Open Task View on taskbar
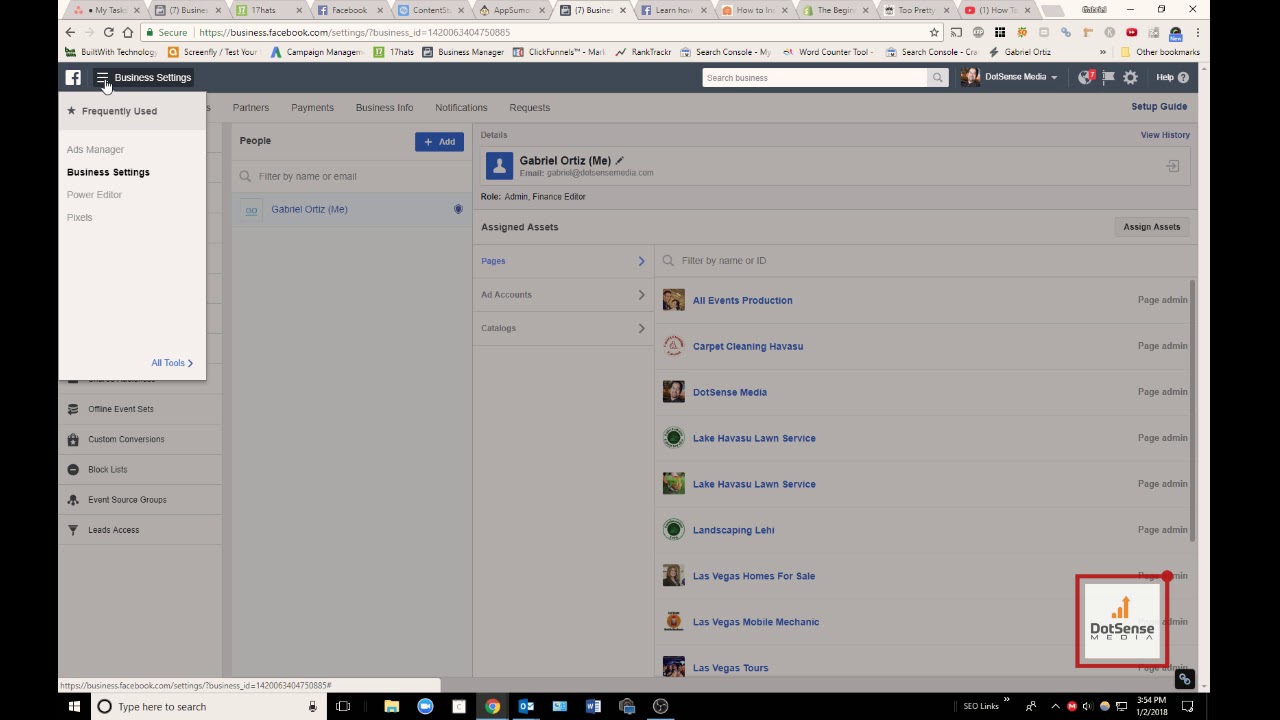 tap(343, 706)
